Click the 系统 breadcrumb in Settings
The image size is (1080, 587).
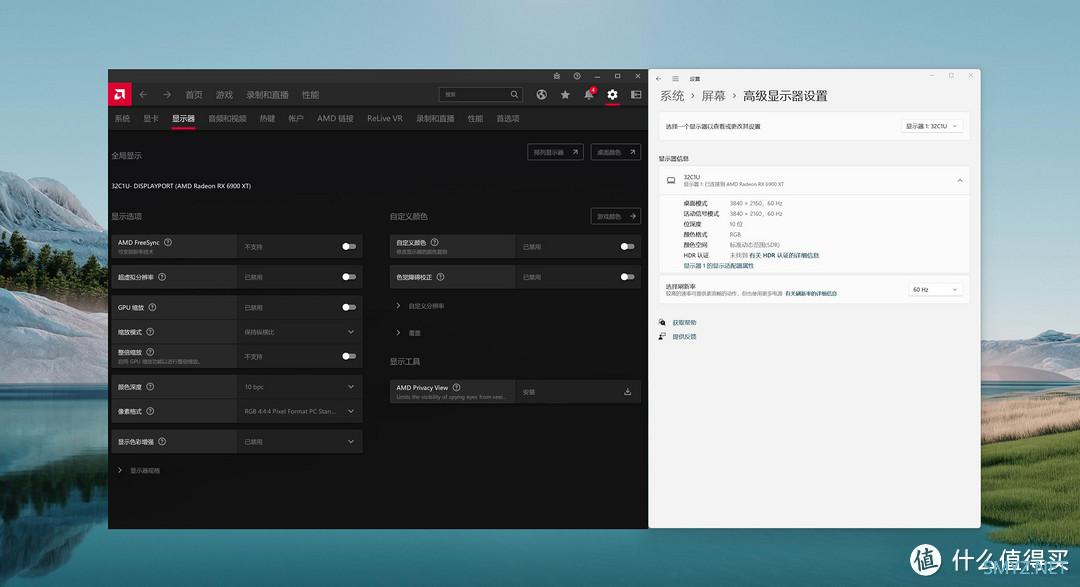click(672, 96)
